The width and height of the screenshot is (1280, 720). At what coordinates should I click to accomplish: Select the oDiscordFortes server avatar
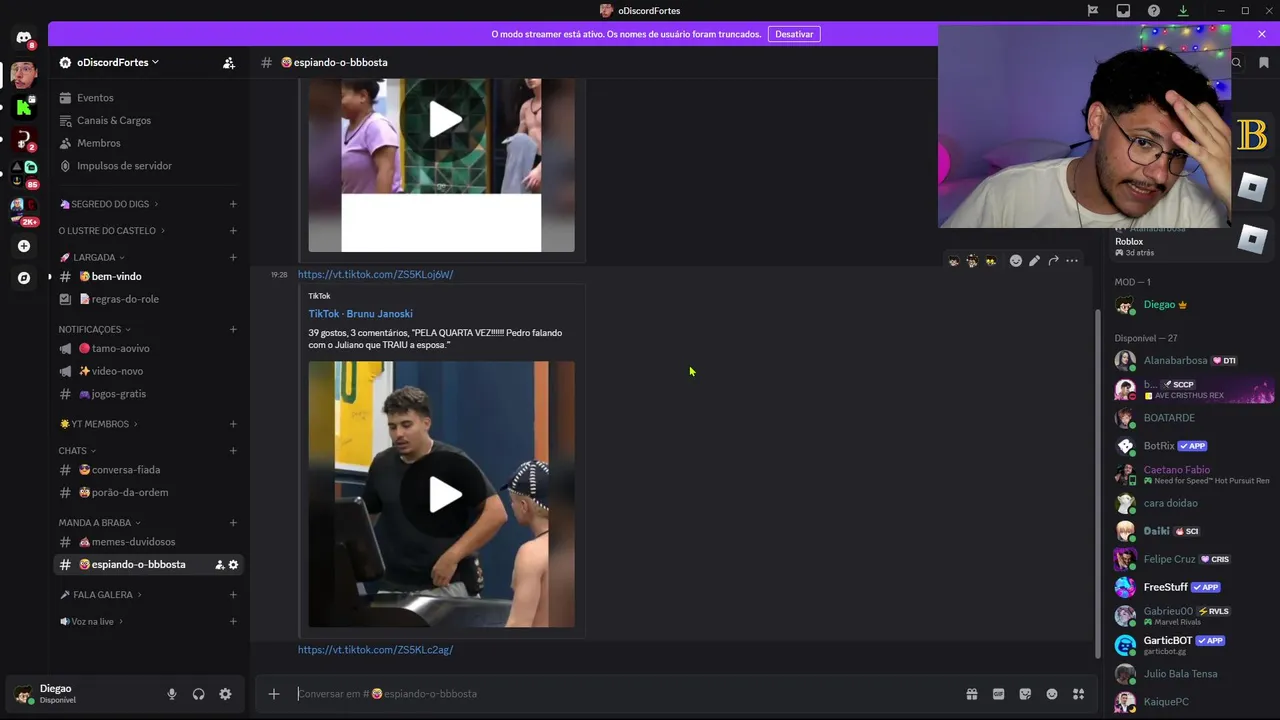coord(24,75)
